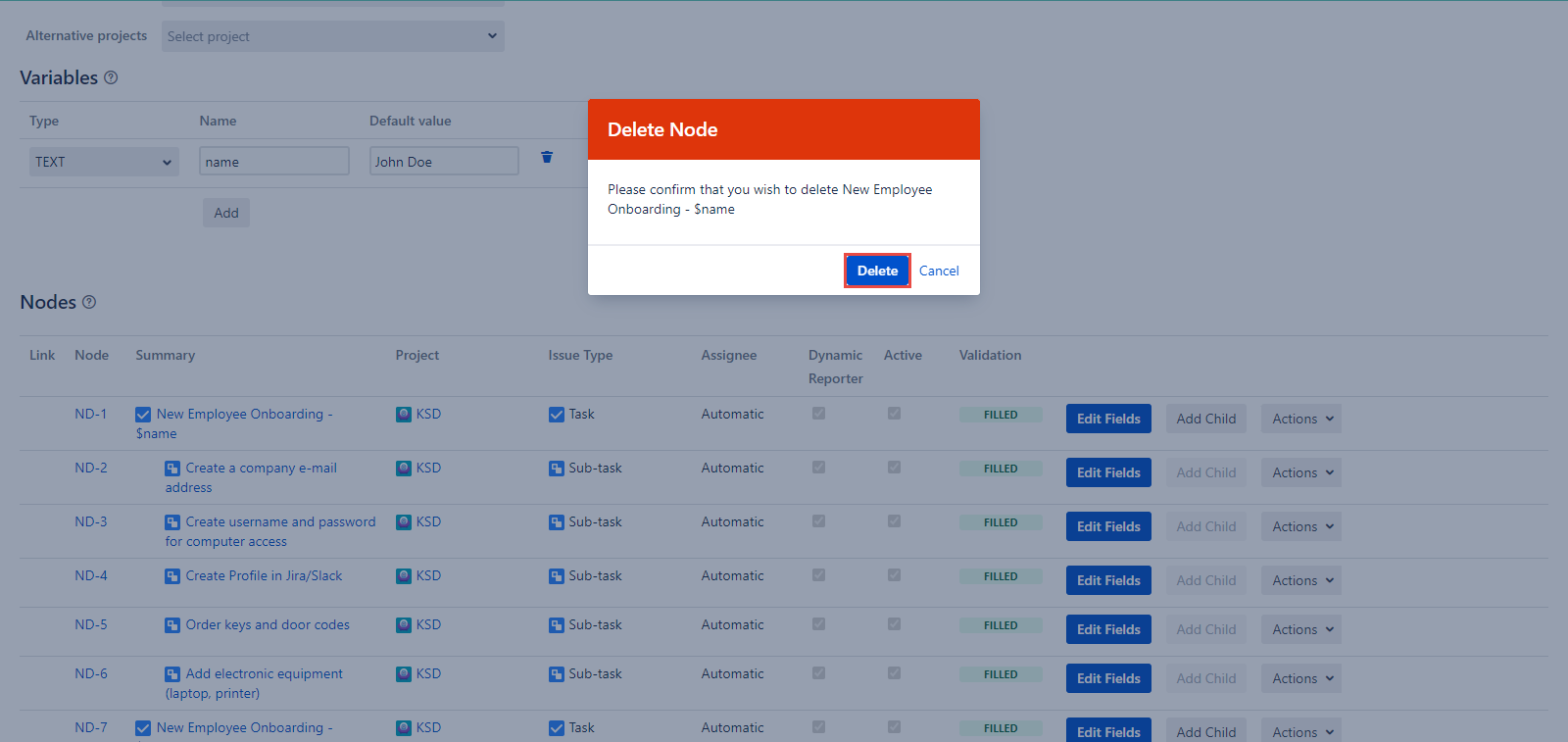1568x742 pixels.
Task: Click the Sub-task icon in ND-2 row
Action: point(557,469)
